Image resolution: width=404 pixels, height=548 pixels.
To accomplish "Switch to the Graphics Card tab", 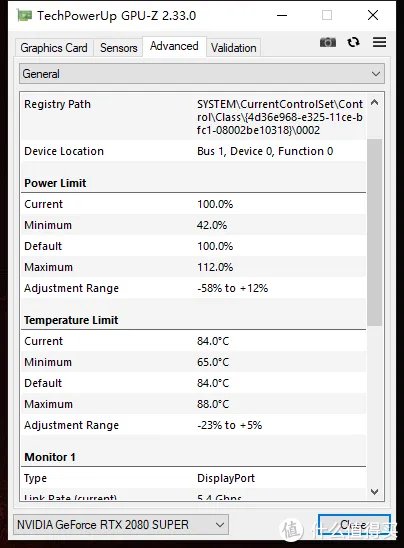I will pyautogui.click(x=54, y=48).
